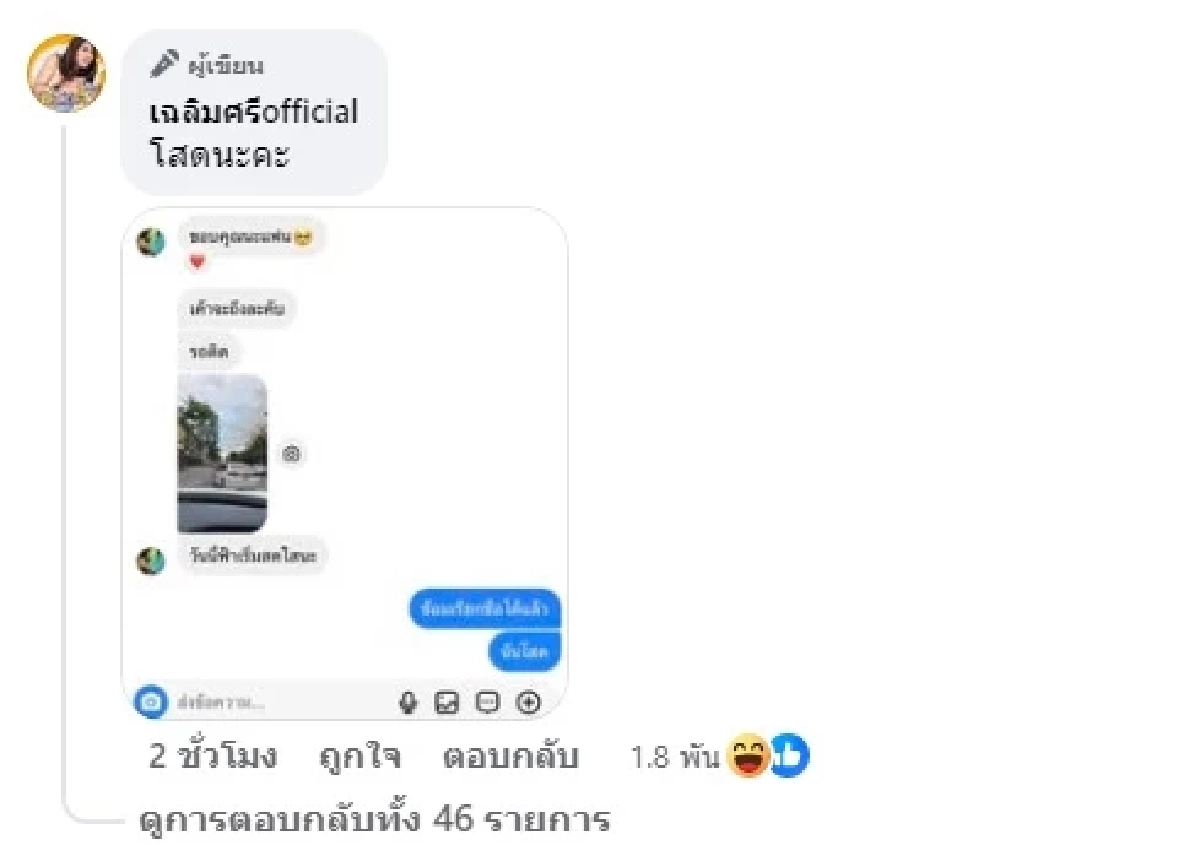
Task: Click the pencil author badge icon
Action: click(x=164, y=64)
